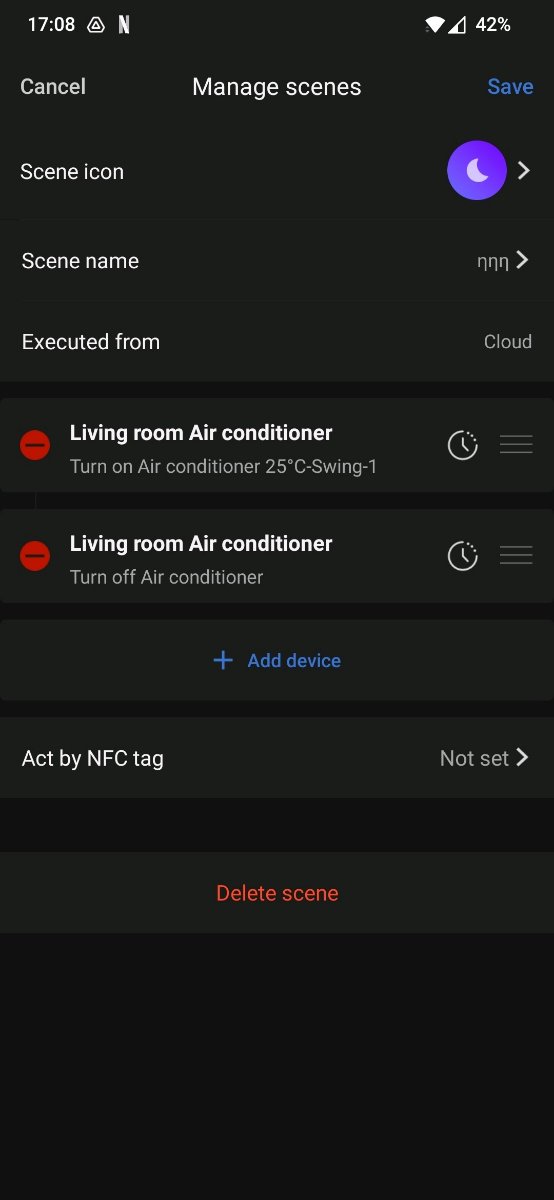Open the Executed from Cloud row
This screenshot has width=554, height=1200.
coord(277,342)
